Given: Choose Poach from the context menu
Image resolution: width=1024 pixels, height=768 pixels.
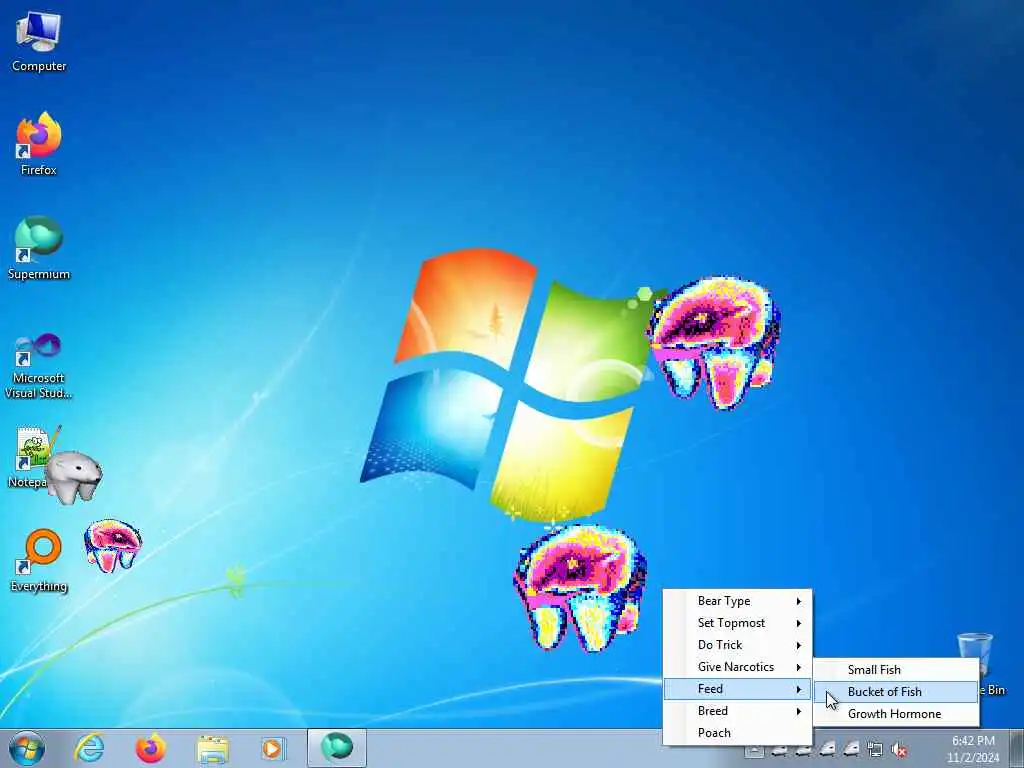Looking at the screenshot, I should [737, 733].
